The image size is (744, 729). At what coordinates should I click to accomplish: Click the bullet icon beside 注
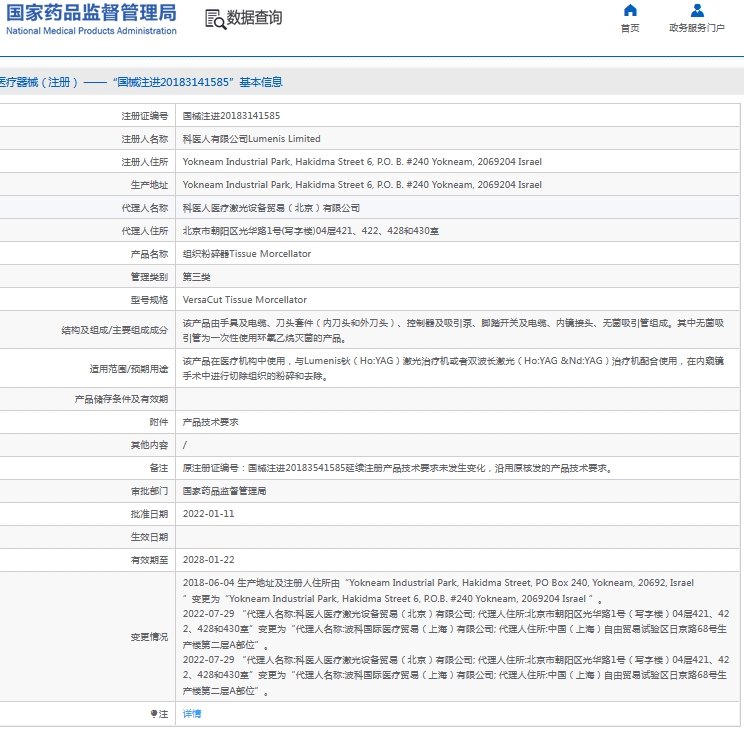pyautogui.click(x=154, y=713)
